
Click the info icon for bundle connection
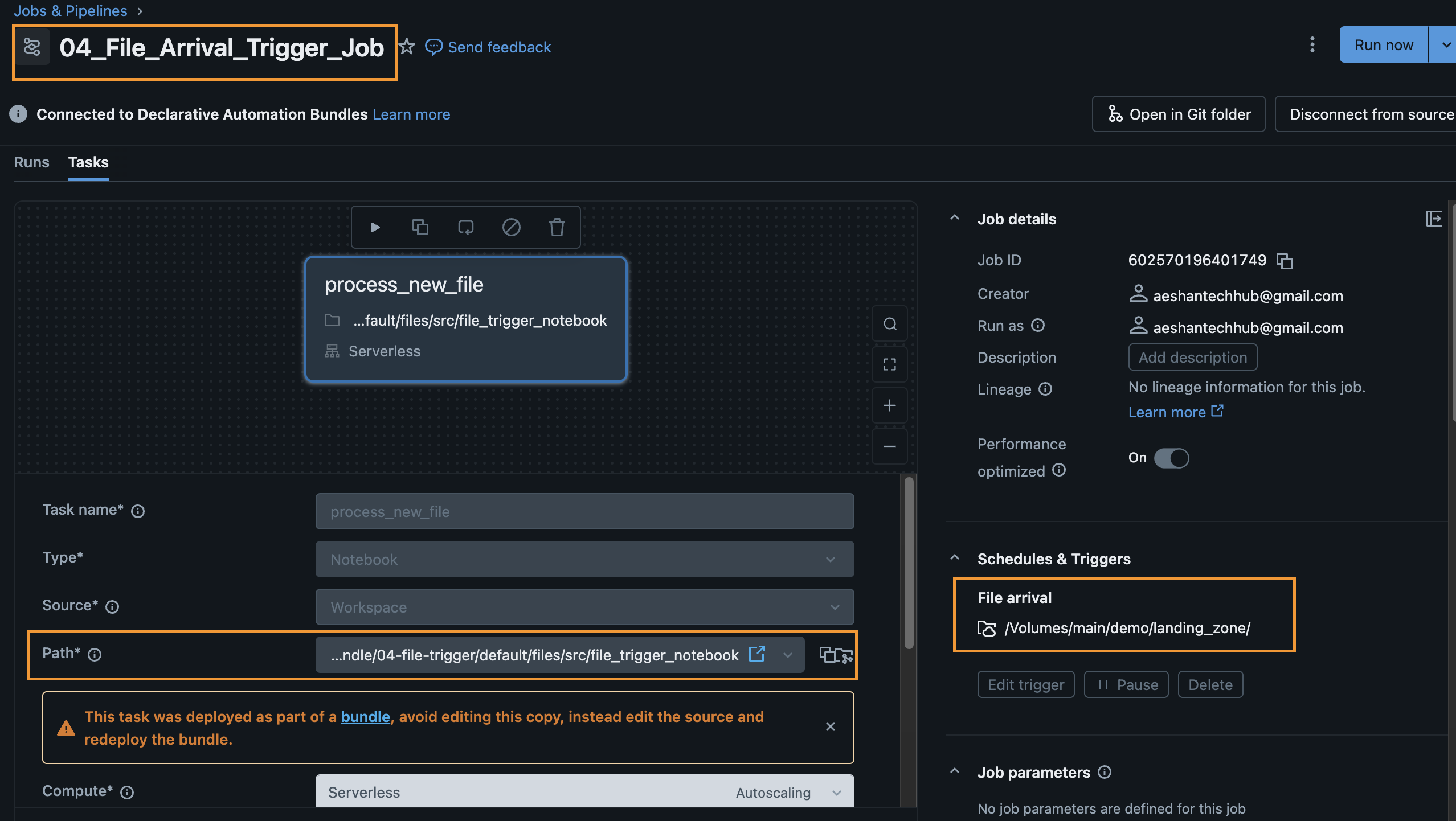click(x=18, y=114)
